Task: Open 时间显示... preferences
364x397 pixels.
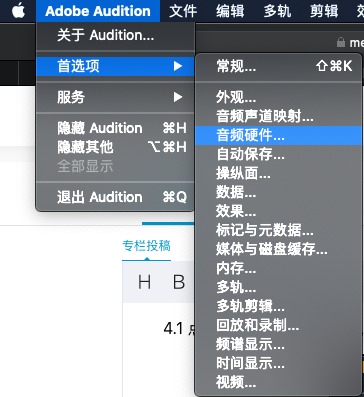Action: (278, 363)
